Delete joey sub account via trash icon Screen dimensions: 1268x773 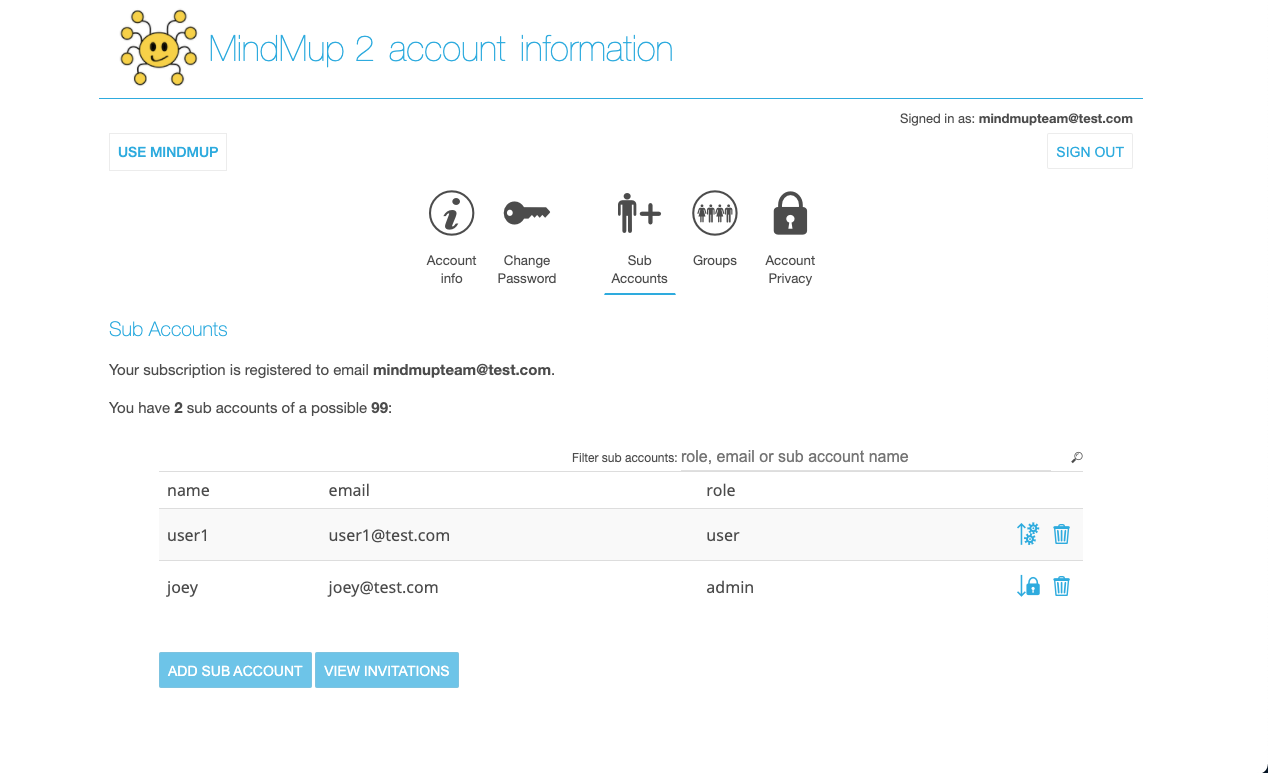(1062, 586)
